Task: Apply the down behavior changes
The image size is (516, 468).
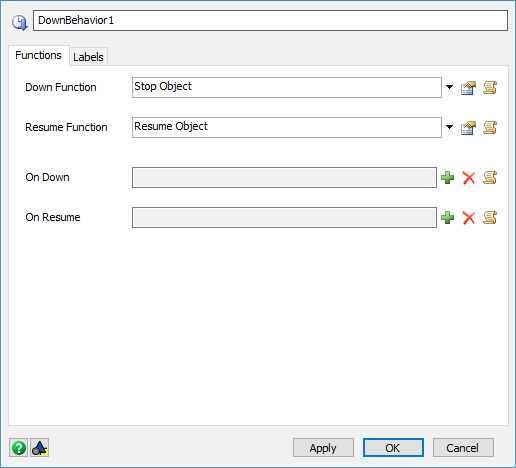Action: (x=323, y=448)
